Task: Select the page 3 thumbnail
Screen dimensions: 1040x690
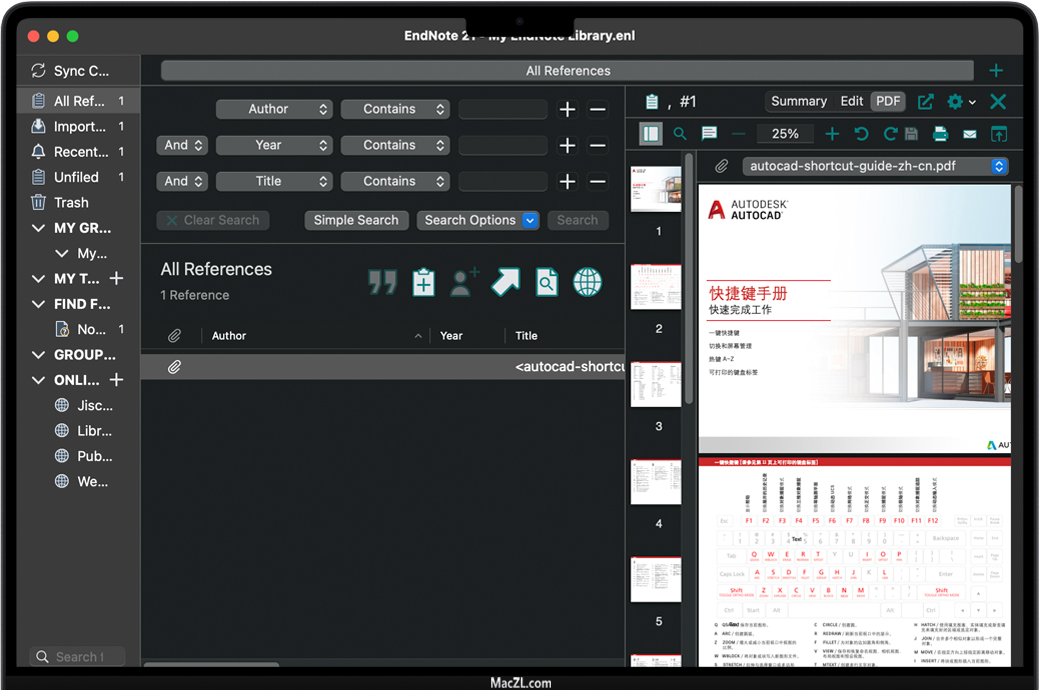Action: coord(656,385)
